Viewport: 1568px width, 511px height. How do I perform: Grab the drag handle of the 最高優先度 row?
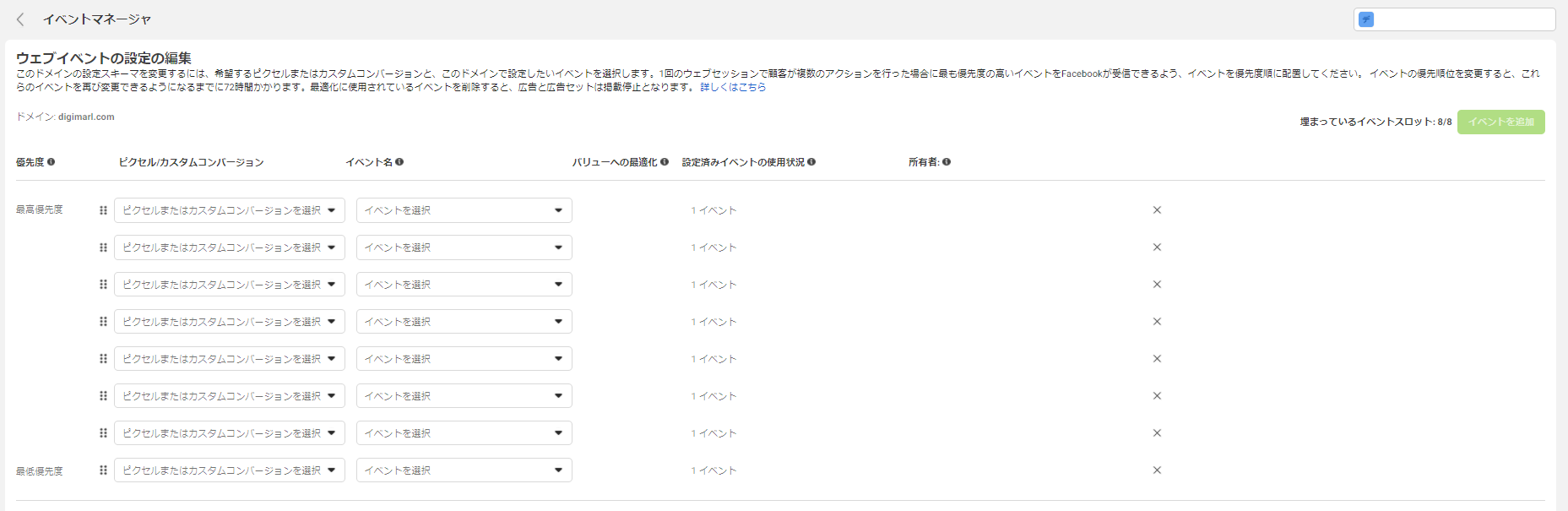[103, 210]
